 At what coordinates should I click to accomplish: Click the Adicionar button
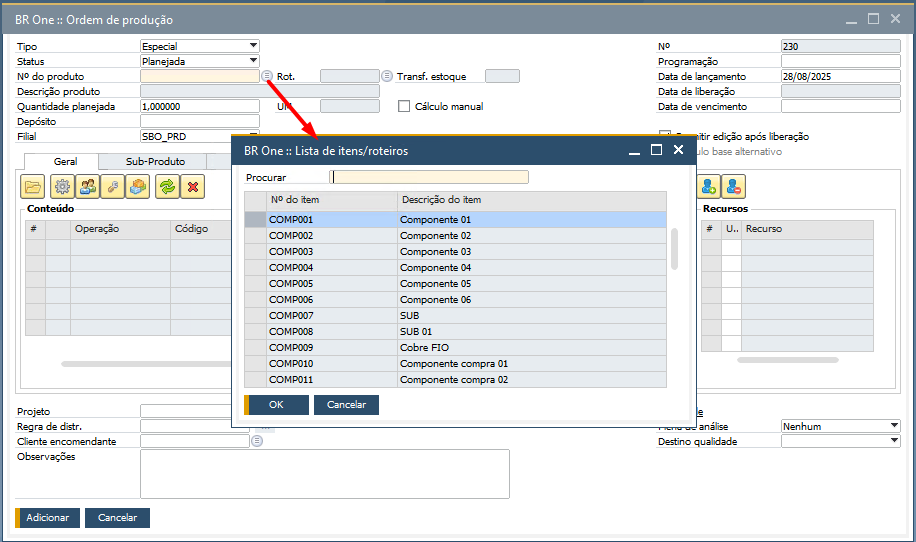point(47,517)
